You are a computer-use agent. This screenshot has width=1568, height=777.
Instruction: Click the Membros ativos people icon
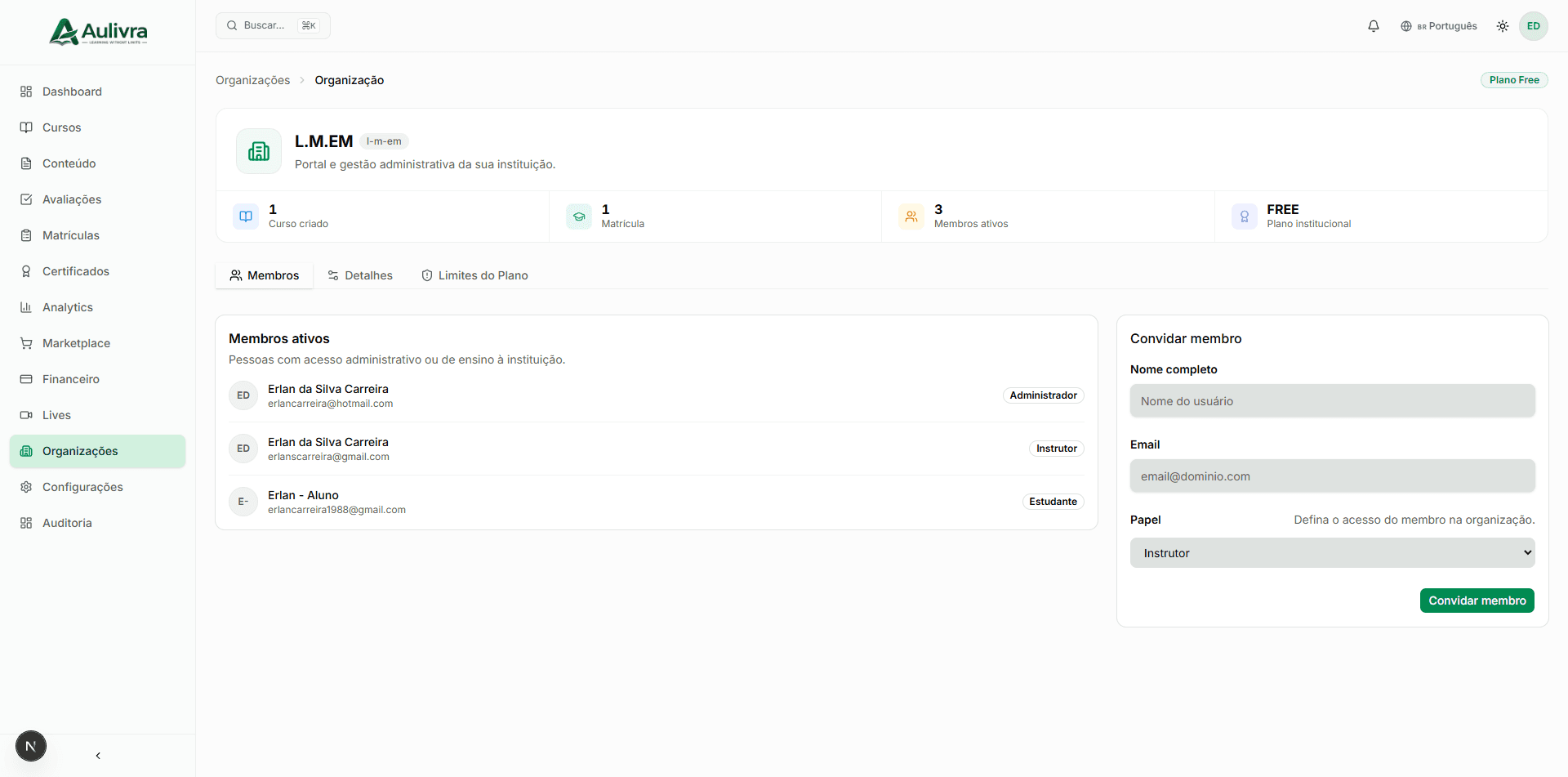[x=911, y=217]
